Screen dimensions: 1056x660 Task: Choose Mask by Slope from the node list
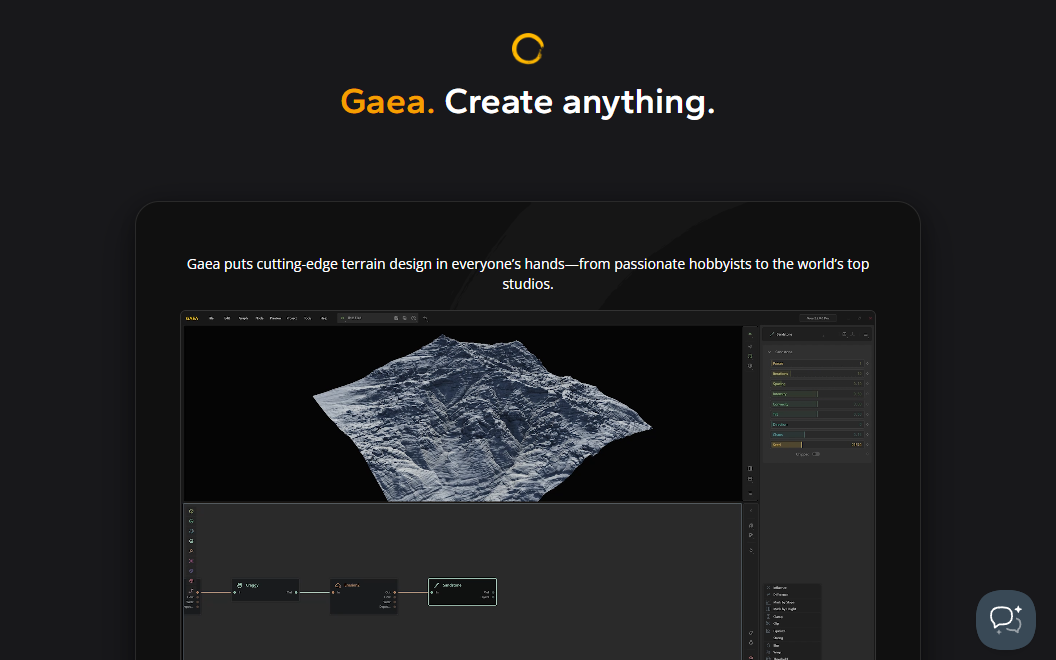click(x=784, y=602)
